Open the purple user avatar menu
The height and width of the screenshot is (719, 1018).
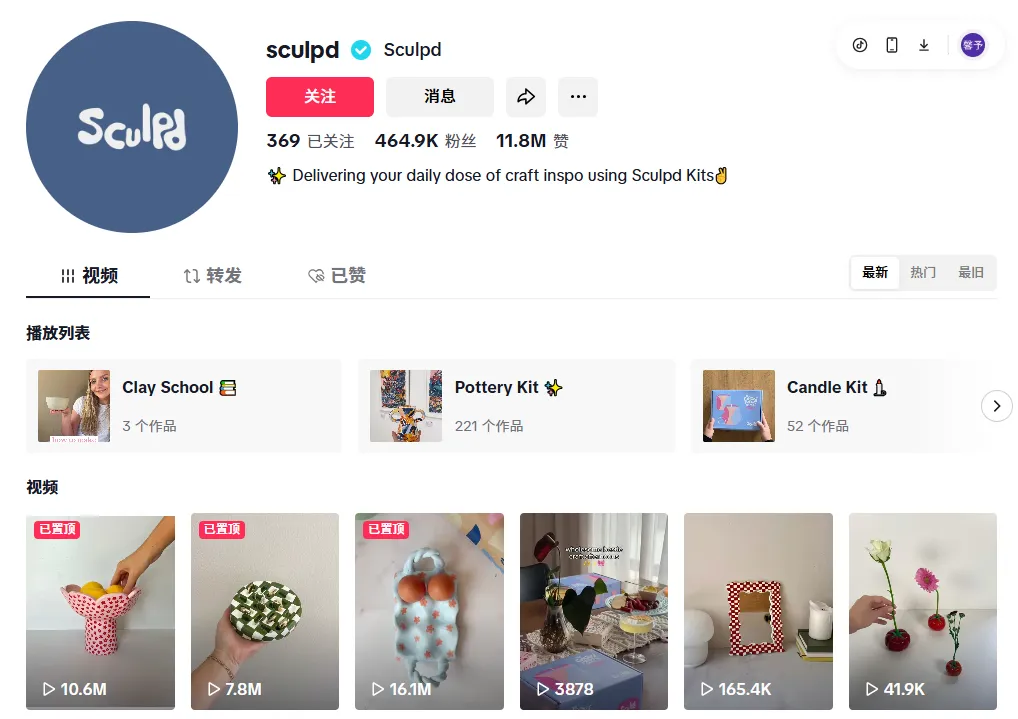click(x=973, y=45)
